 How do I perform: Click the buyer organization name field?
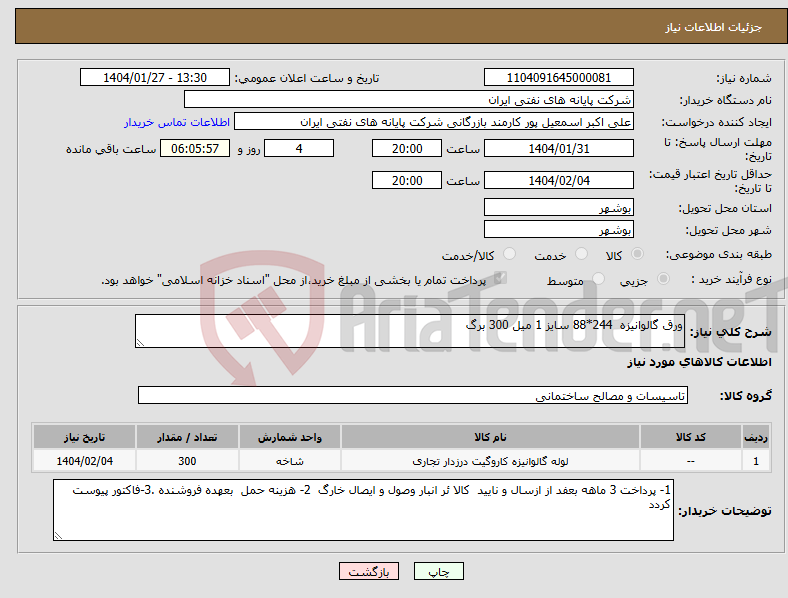409,99
